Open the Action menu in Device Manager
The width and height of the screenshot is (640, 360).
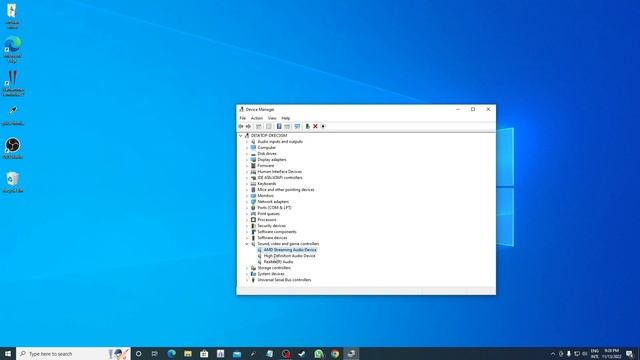point(257,118)
